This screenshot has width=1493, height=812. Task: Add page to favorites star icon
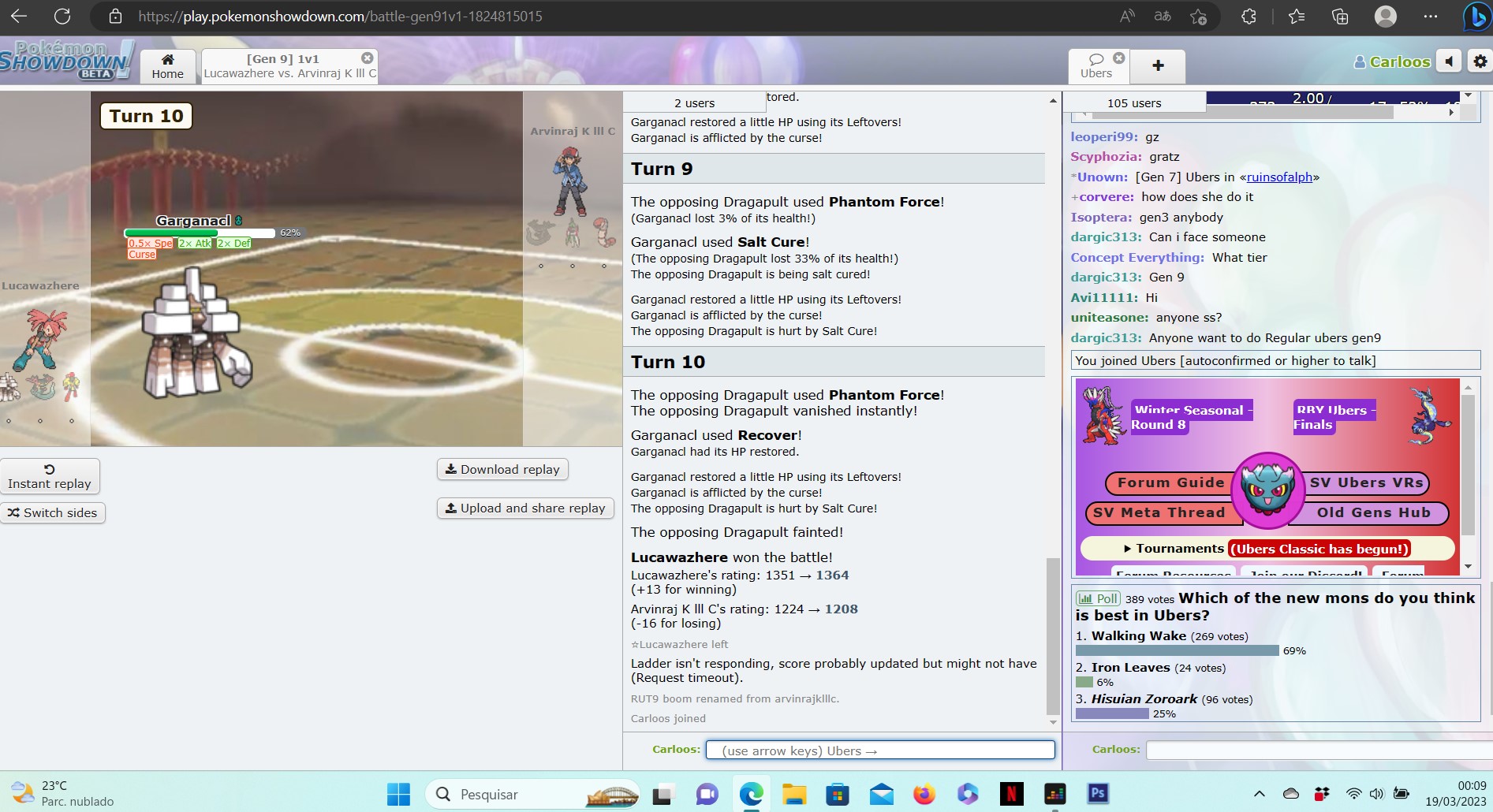[x=1198, y=16]
